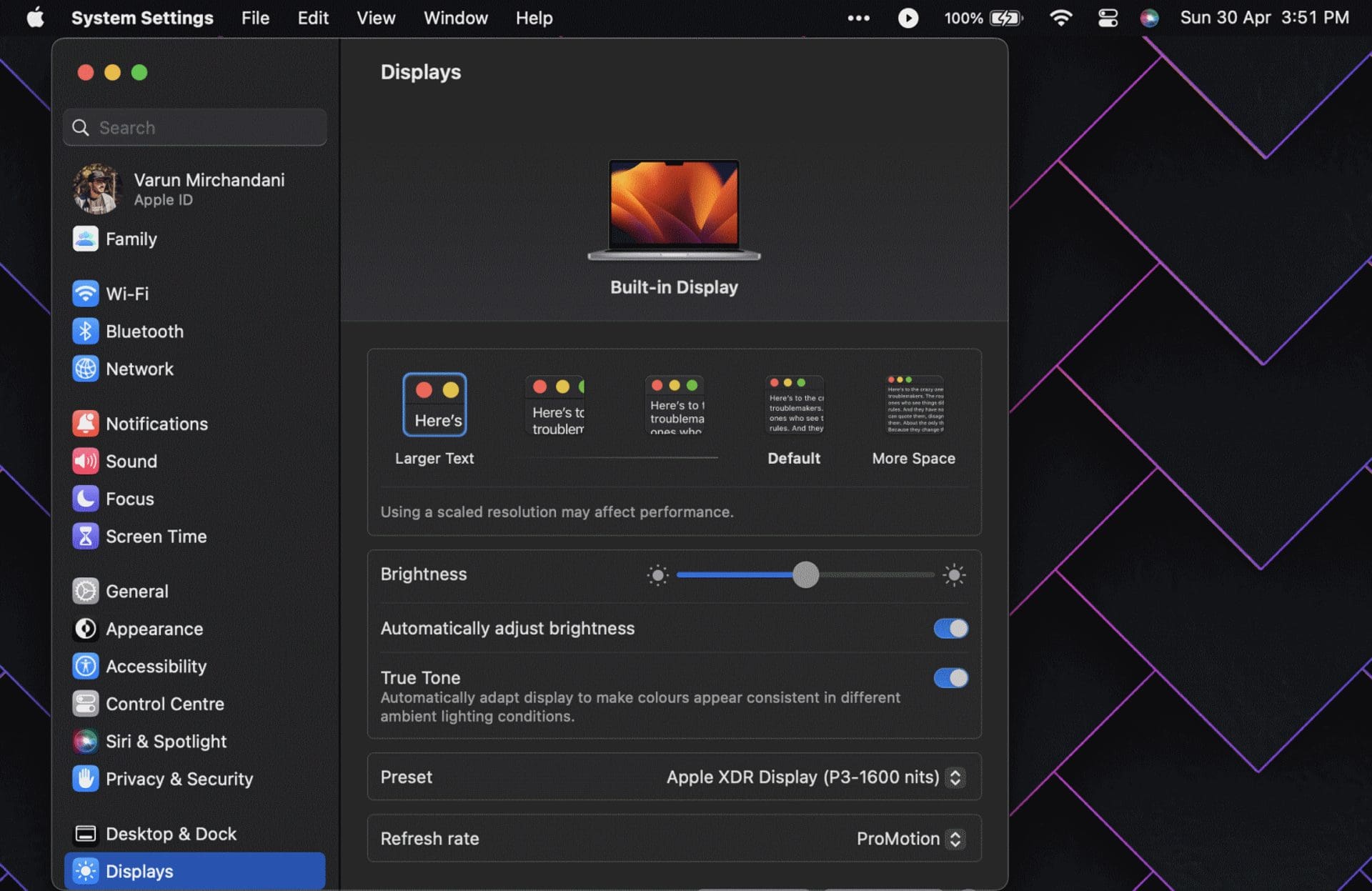
Task: Click the Notifications bell icon
Action: pos(85,424)
